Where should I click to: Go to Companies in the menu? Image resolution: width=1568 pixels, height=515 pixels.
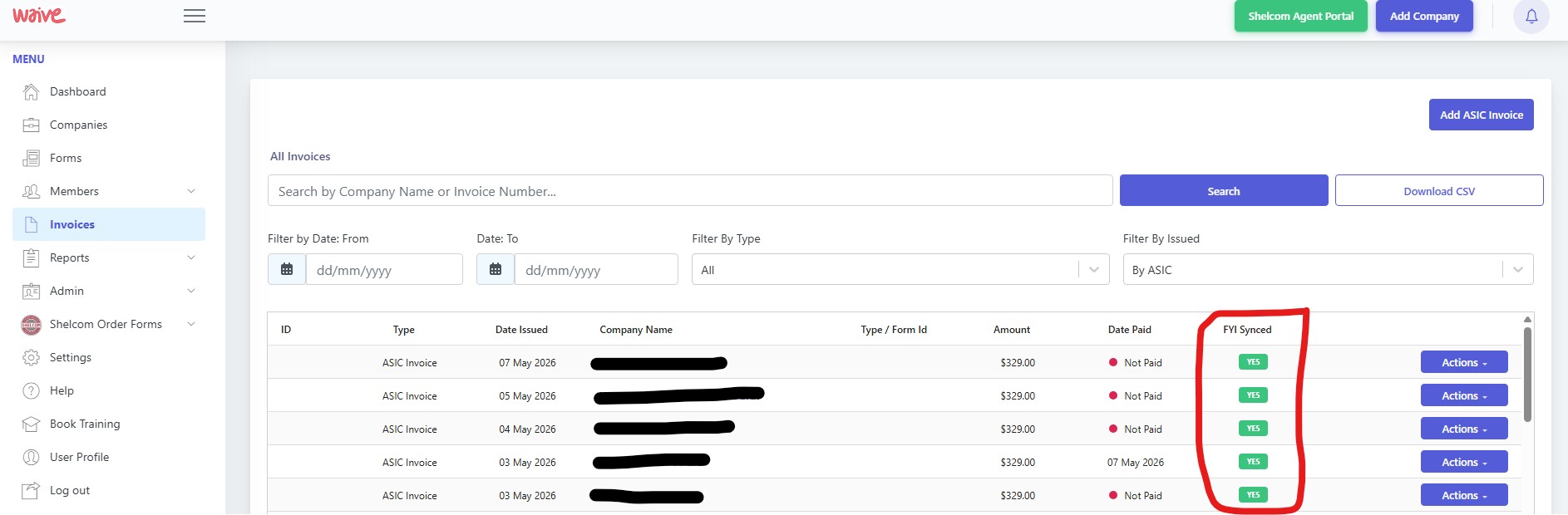click(109, 125)
